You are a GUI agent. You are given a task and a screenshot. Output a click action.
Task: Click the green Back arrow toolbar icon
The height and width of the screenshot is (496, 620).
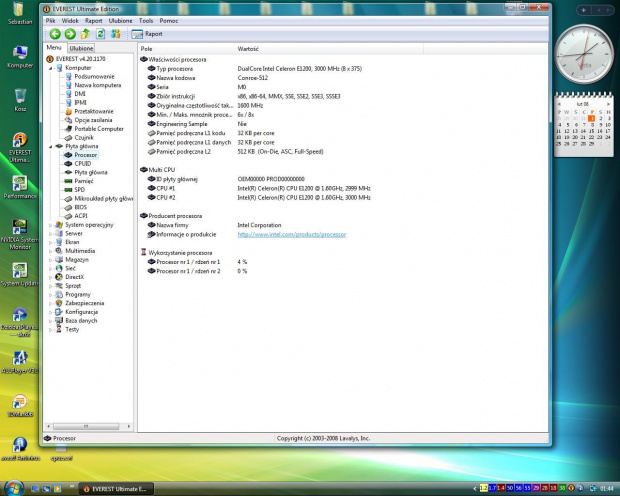(x=55, y=34)
